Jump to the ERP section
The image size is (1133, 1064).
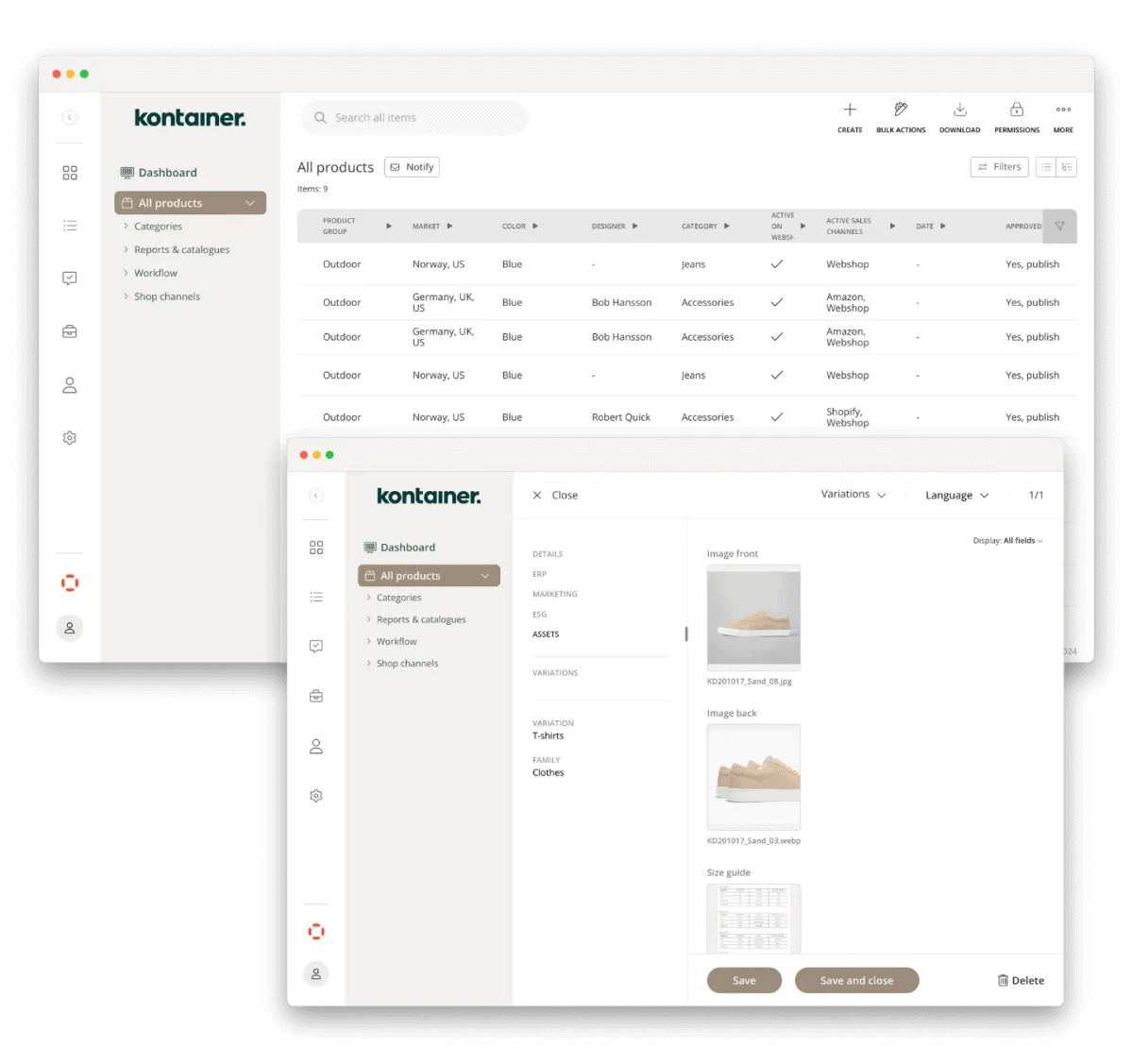click(x=539, y=574)
